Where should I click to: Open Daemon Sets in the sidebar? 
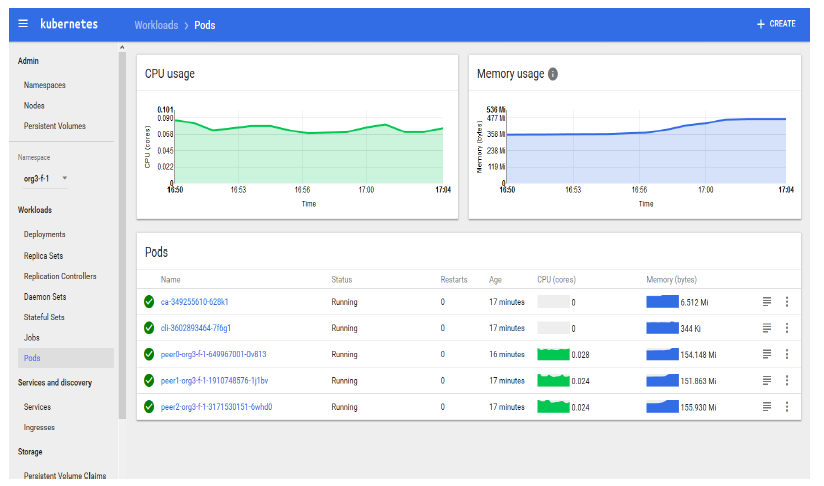[x=45, y=297]
